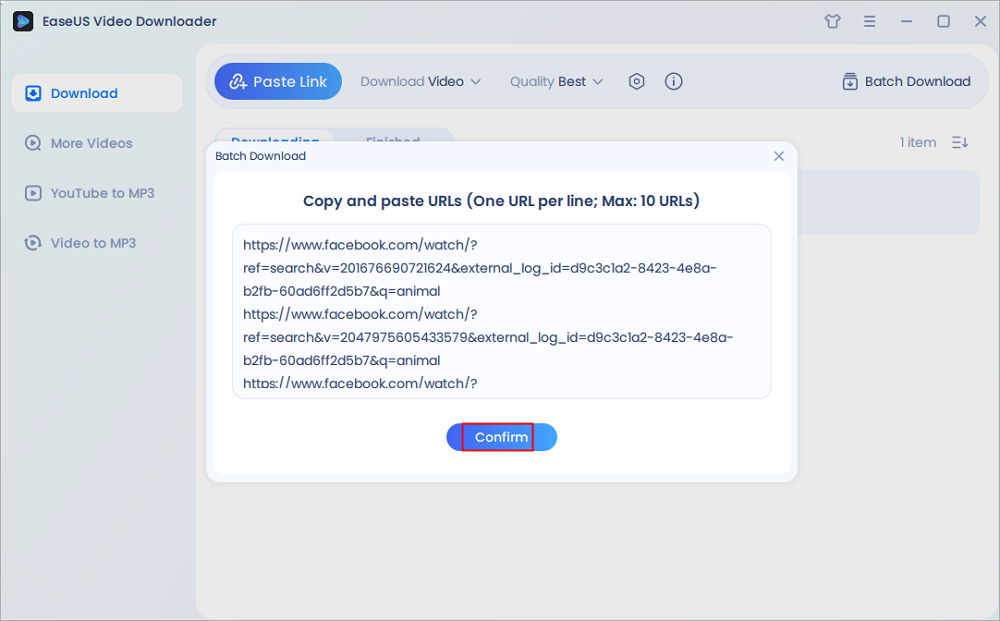Click Batch Download in the toolbar

point(906,82)
